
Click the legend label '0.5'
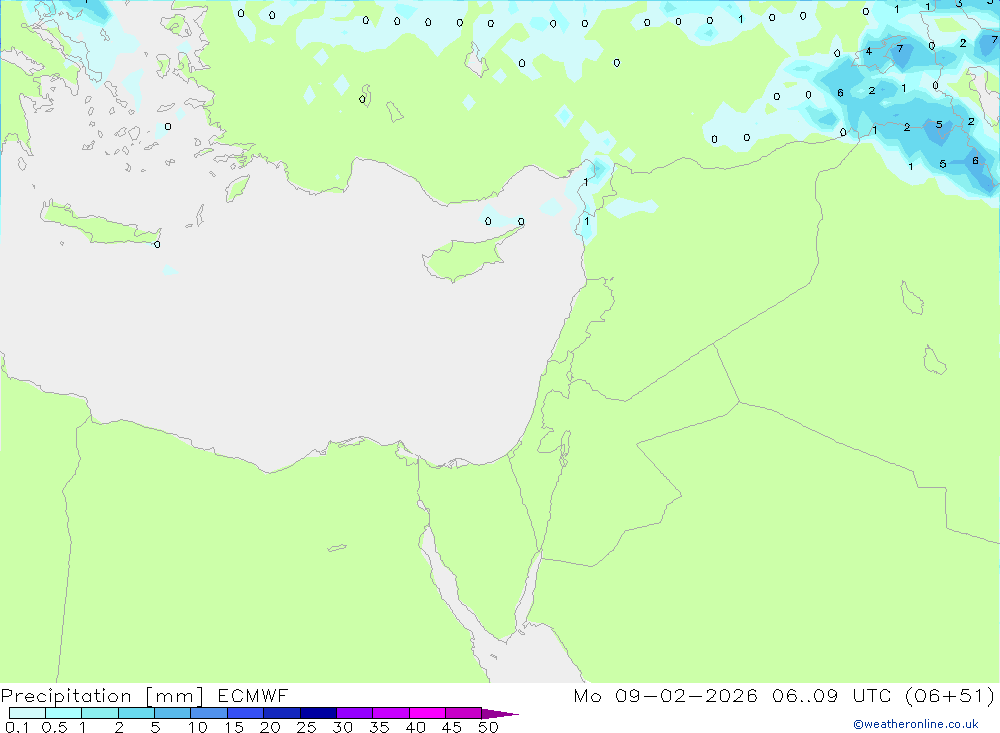tap(54, 727)
